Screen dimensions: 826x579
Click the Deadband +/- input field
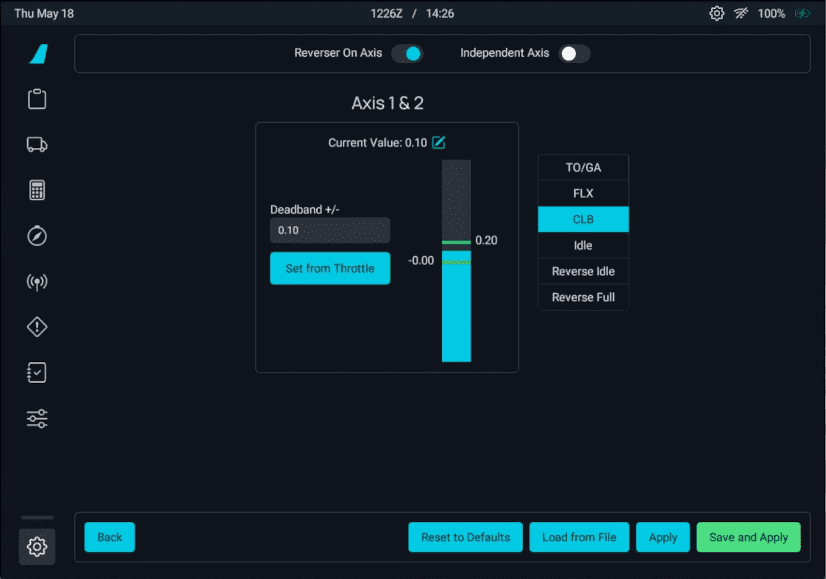pos(330,230)
